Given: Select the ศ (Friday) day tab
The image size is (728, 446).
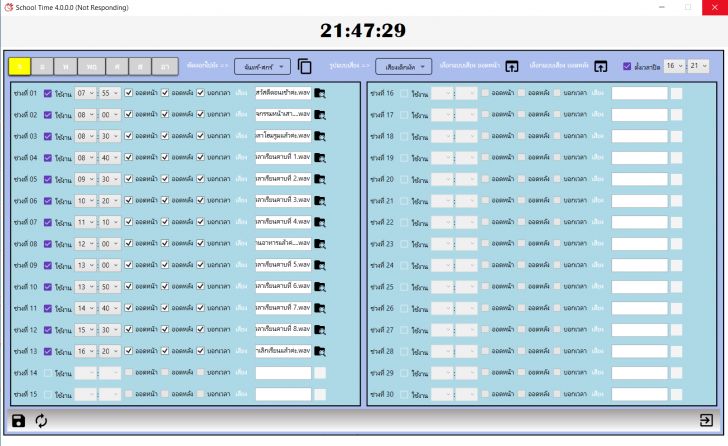Looking at the screenshot, I should pyautogui.click(x=117, y=66).
